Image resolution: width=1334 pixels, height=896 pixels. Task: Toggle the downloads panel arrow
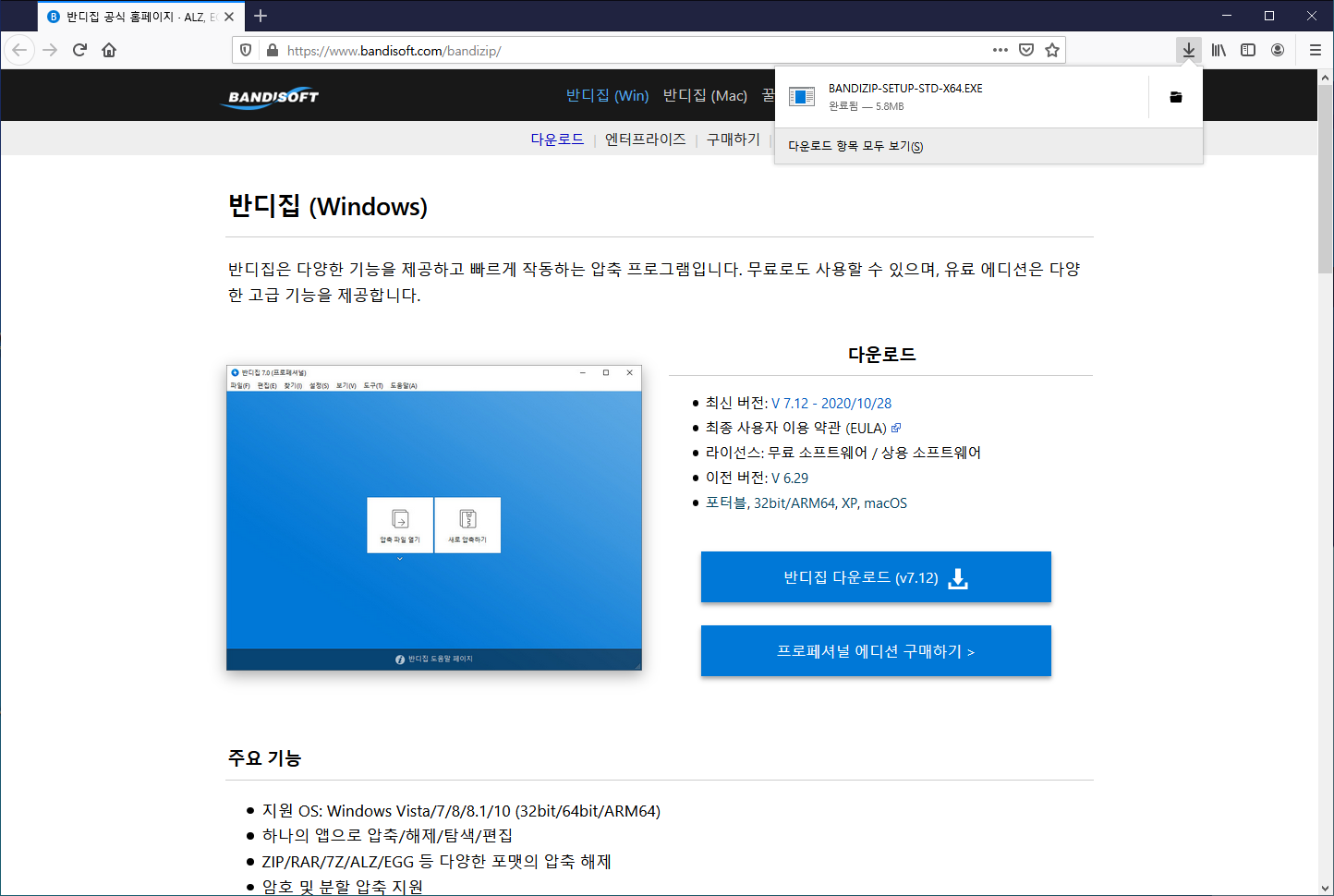[x=1189, y=50]
